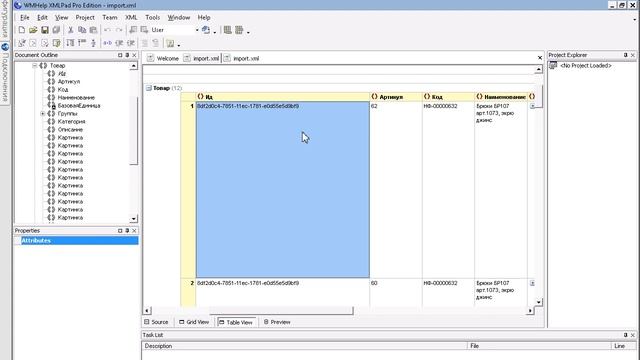
Task: Switch to Source view
Action: pos(156,322)
